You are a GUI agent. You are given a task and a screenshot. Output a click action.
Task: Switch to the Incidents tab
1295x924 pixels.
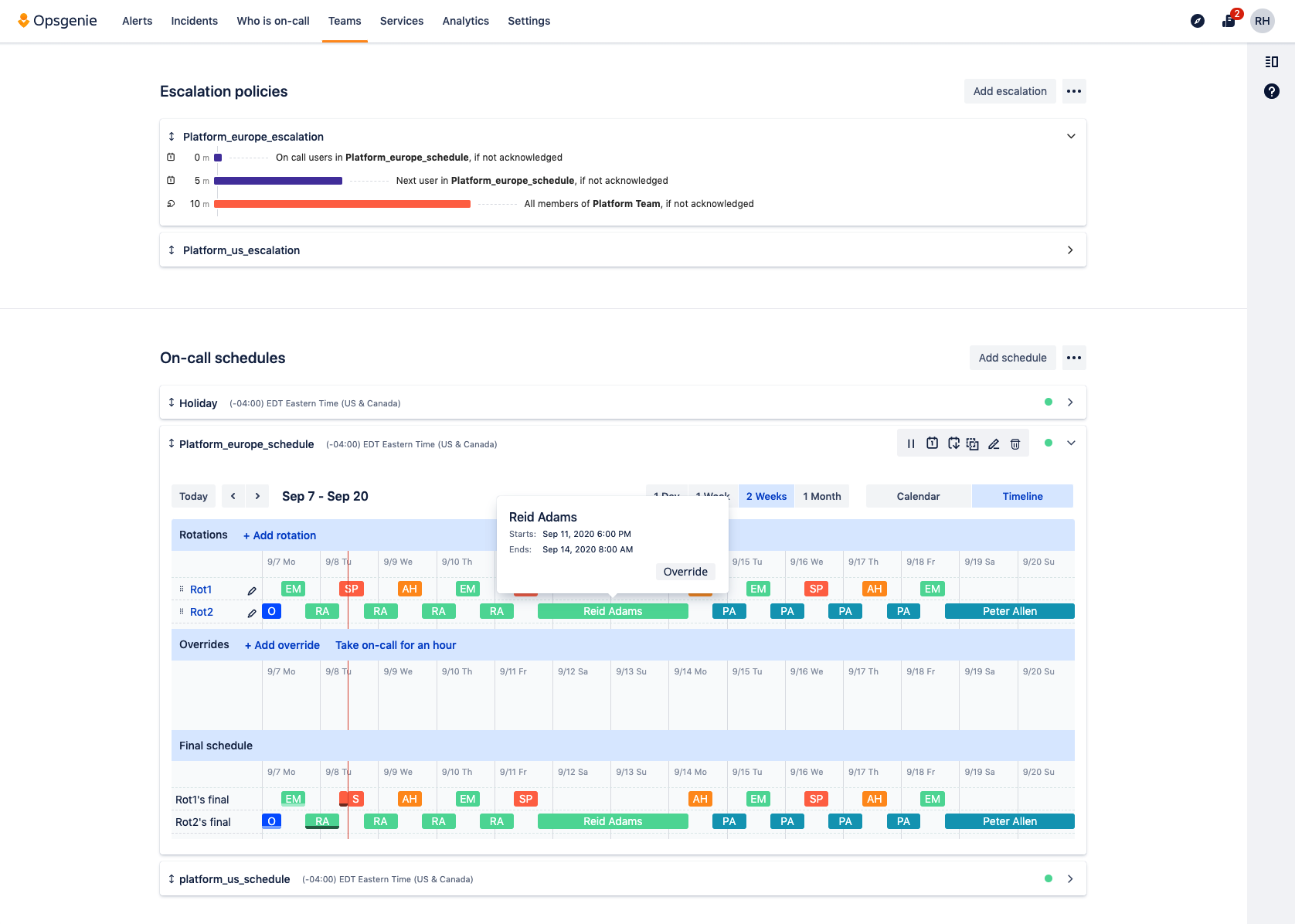[x=194, y=21]
